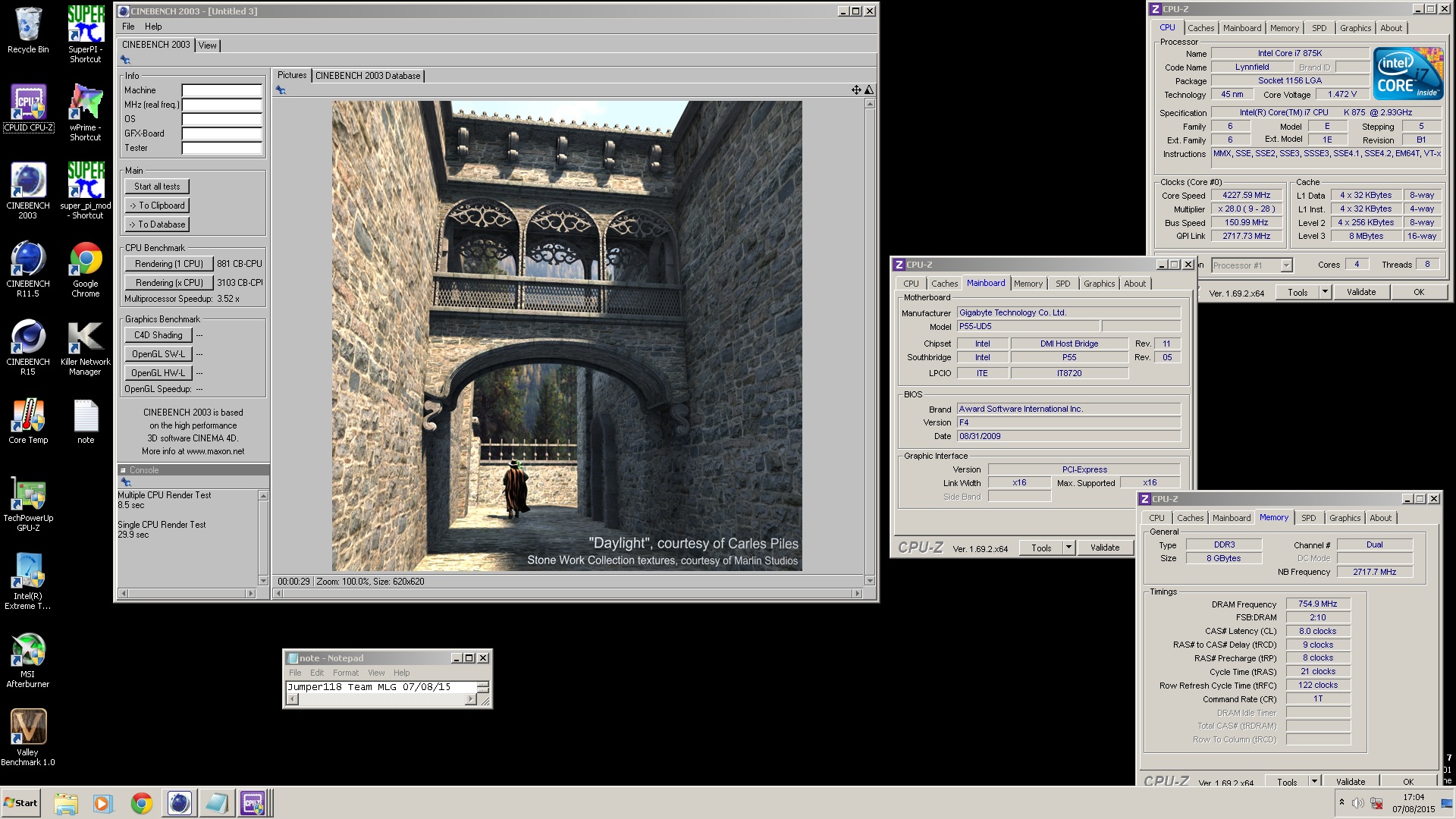
Task: Open the note text file icon
Action: click(86, 420)
